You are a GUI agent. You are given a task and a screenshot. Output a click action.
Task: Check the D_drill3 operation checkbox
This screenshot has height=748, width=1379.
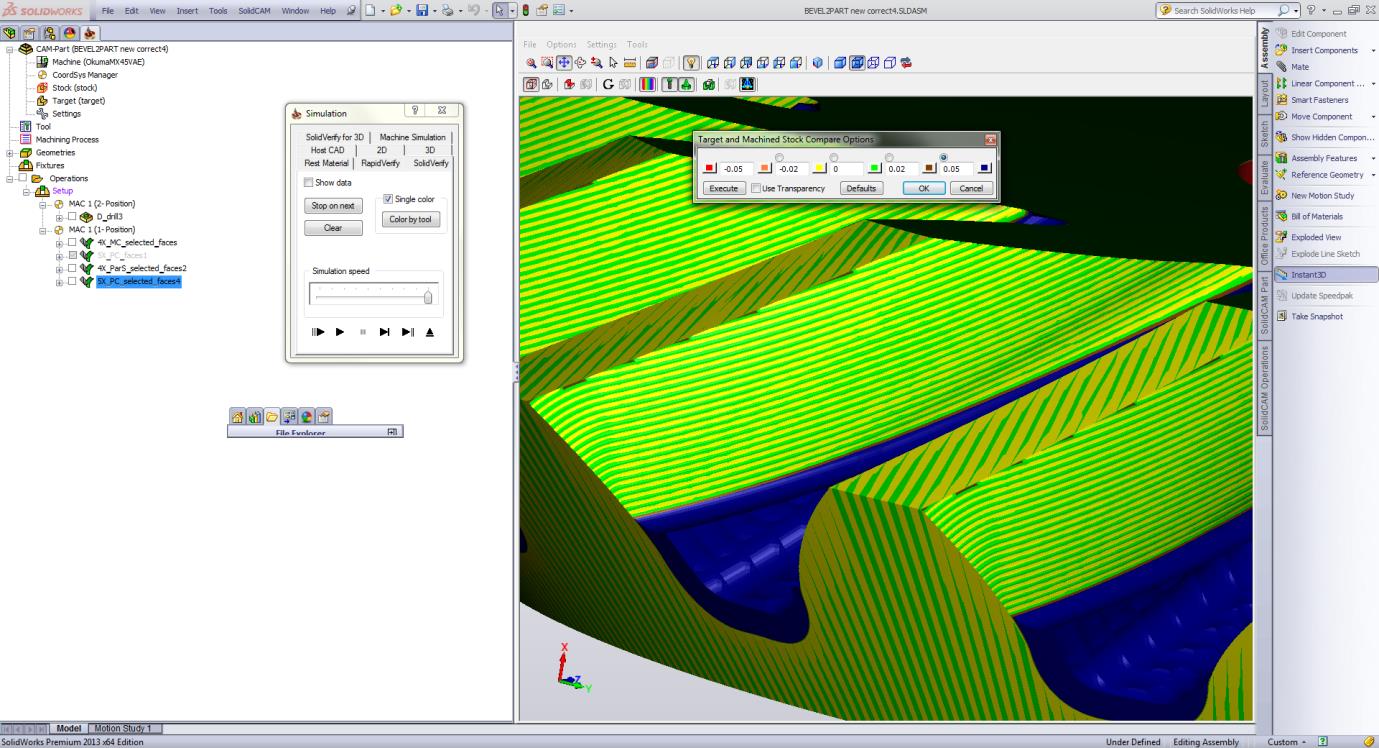[x=72, y=217]
